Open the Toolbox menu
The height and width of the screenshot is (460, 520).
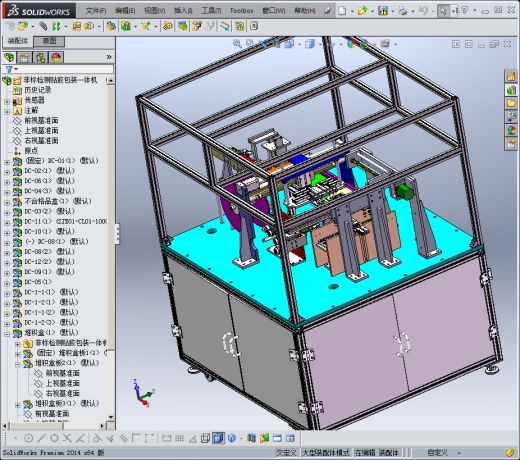pyautogui.click(x=241, y=11)
